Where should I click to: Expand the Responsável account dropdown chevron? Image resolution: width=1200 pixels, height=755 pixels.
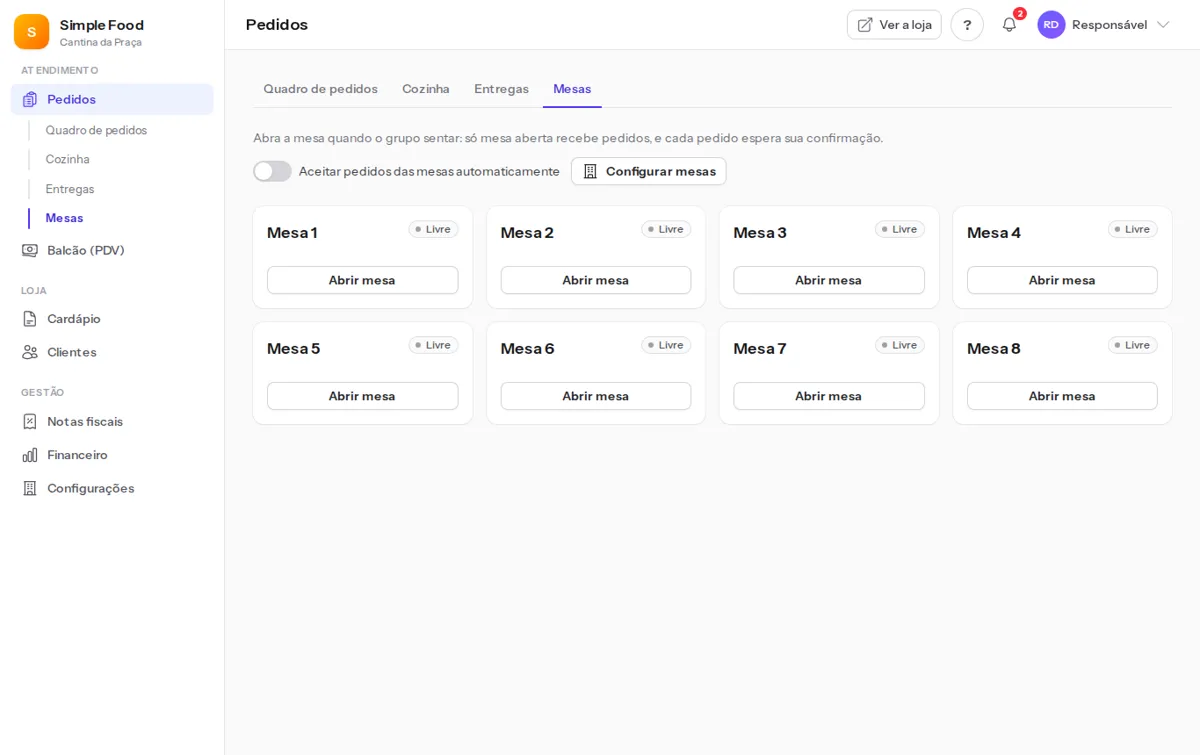tap(1162, 25)
